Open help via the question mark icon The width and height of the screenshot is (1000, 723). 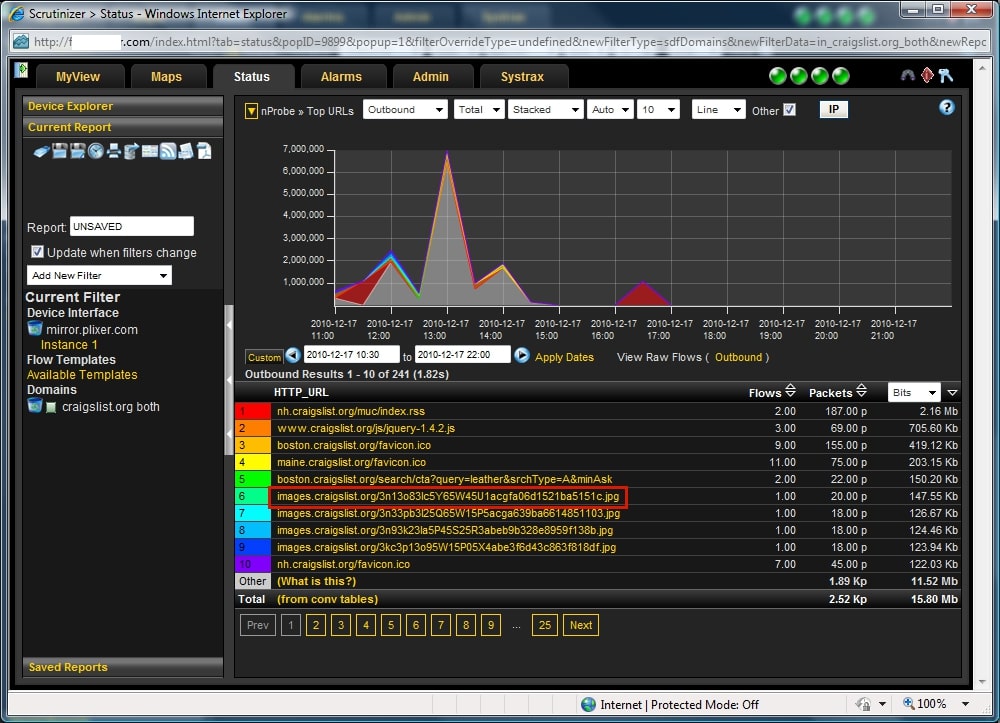[x=947, y=107]
